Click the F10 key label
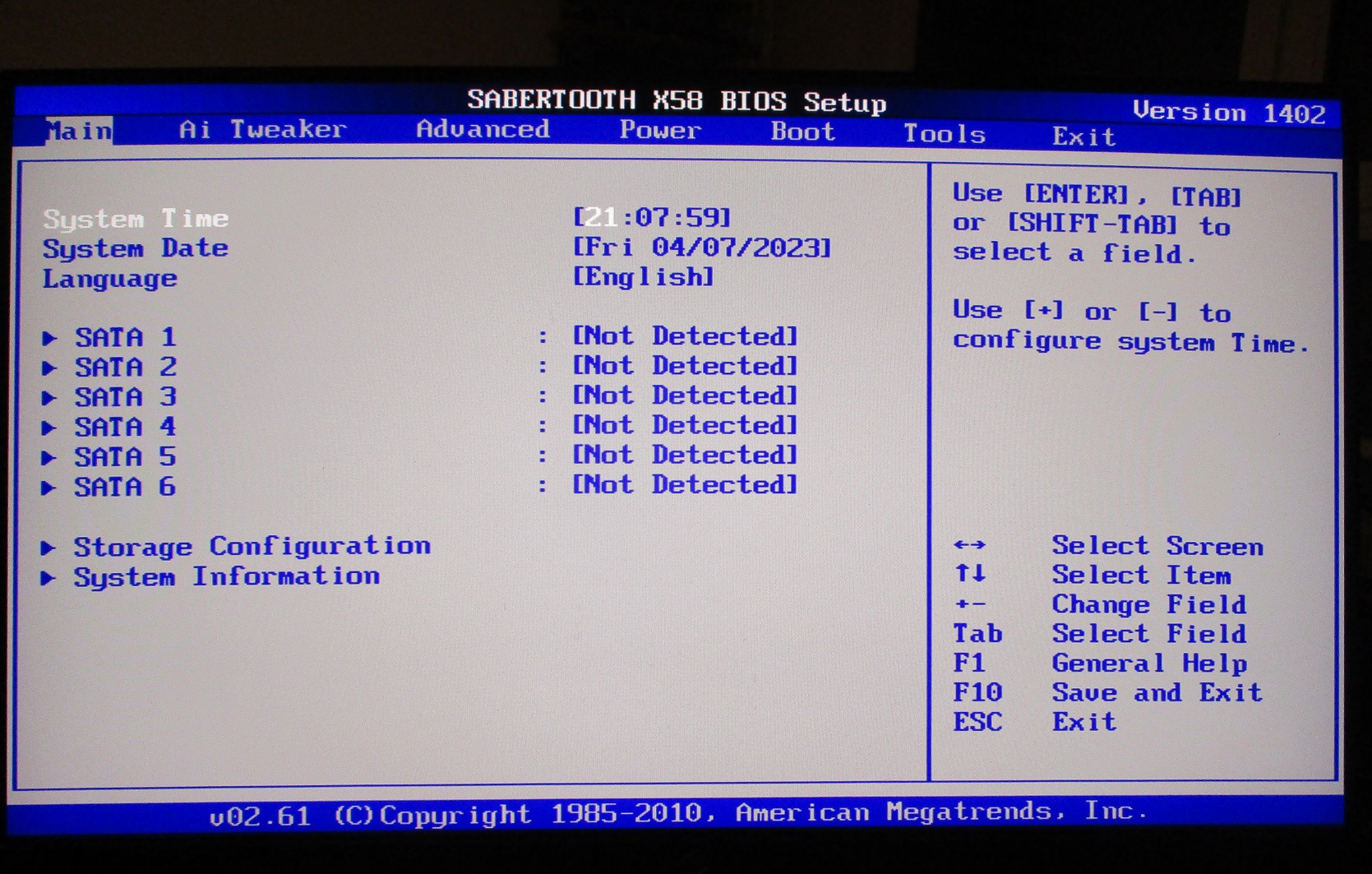Screen dimensions: 1372x874 pos(977,692)
